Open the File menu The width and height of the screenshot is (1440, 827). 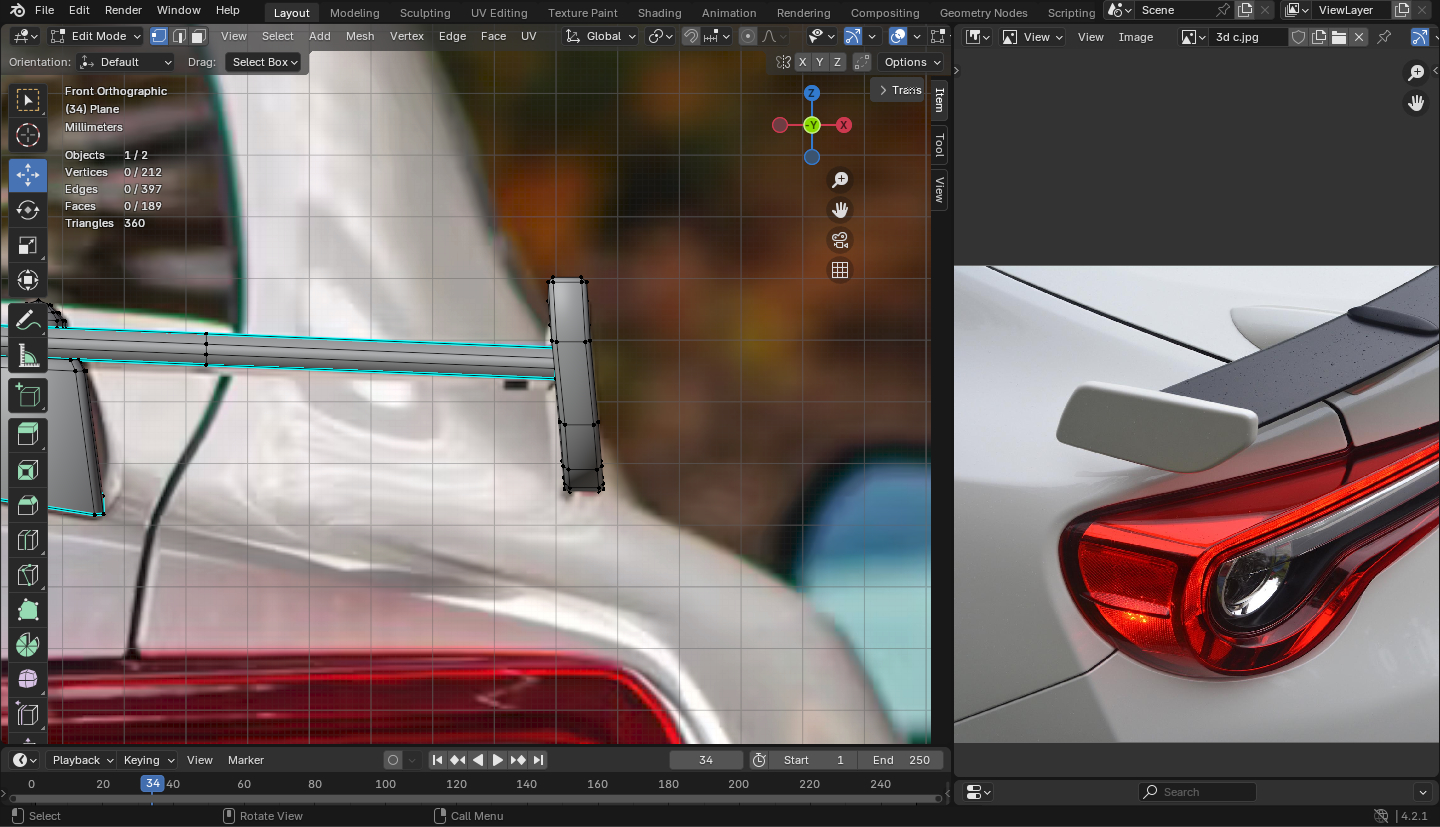click(44, 10)
